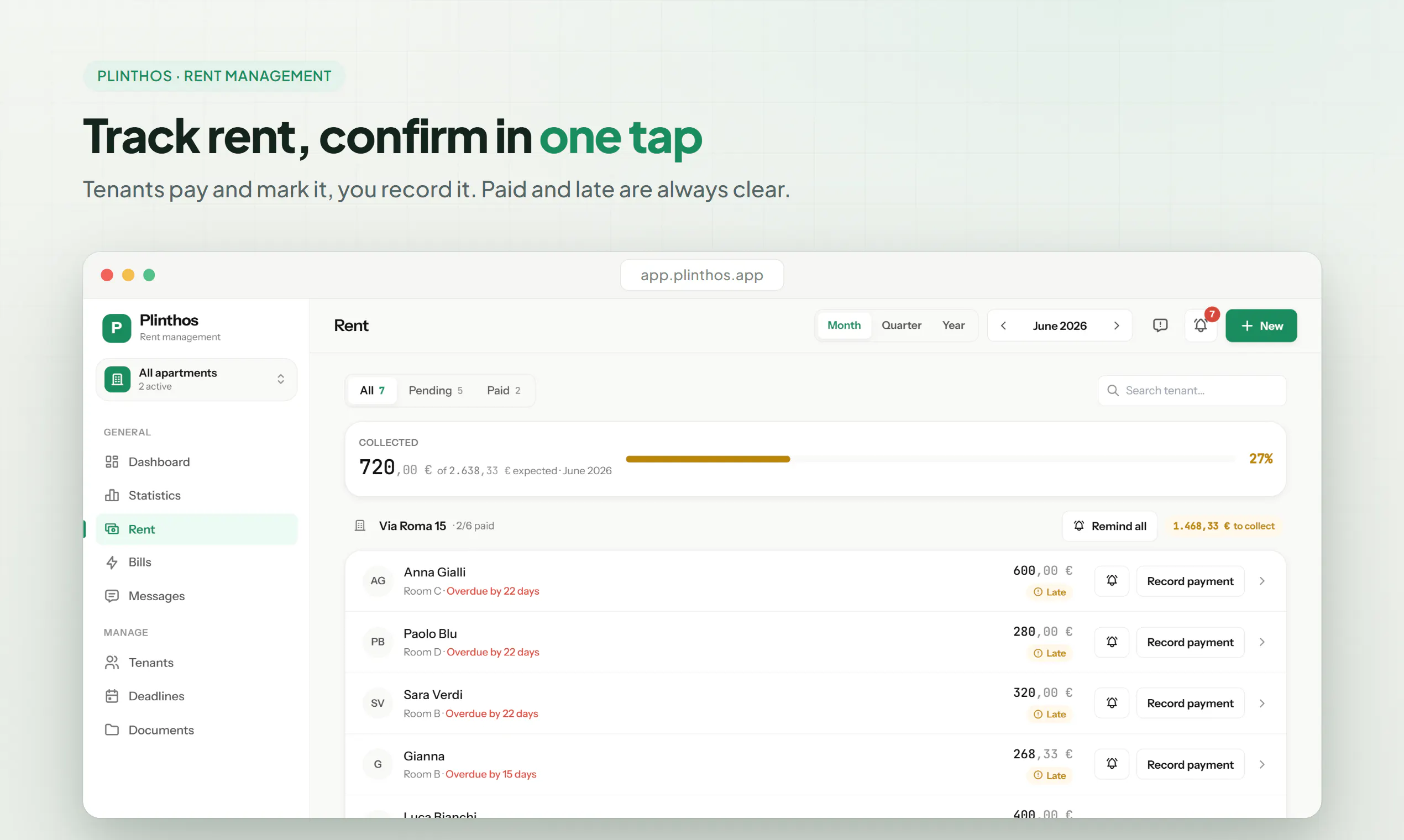Click the Via Roma 15 building icon
The height and width of the screenshot is (840, 1404).
click(360, 526)
